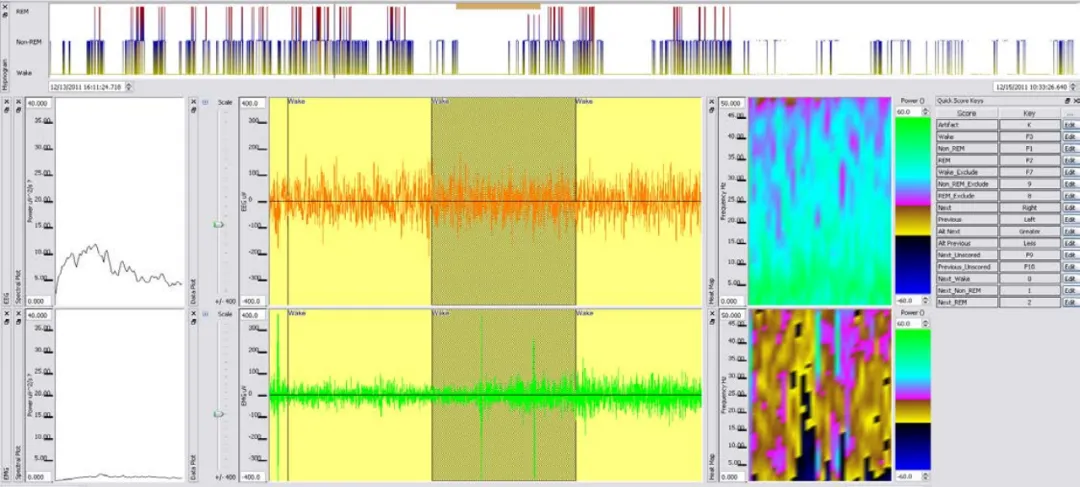Score epoch using the REM button
Screen dimensions: 1080x487
click(966, 160)
